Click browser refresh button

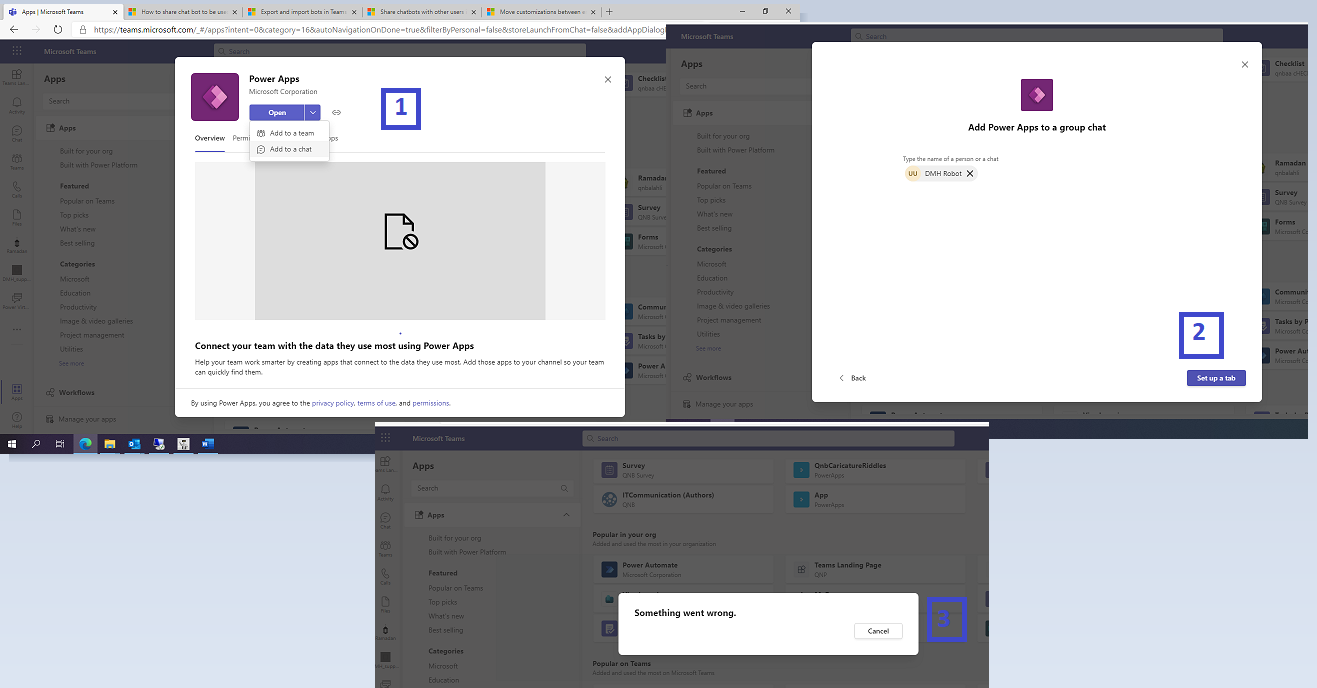(x=59, y=29)
